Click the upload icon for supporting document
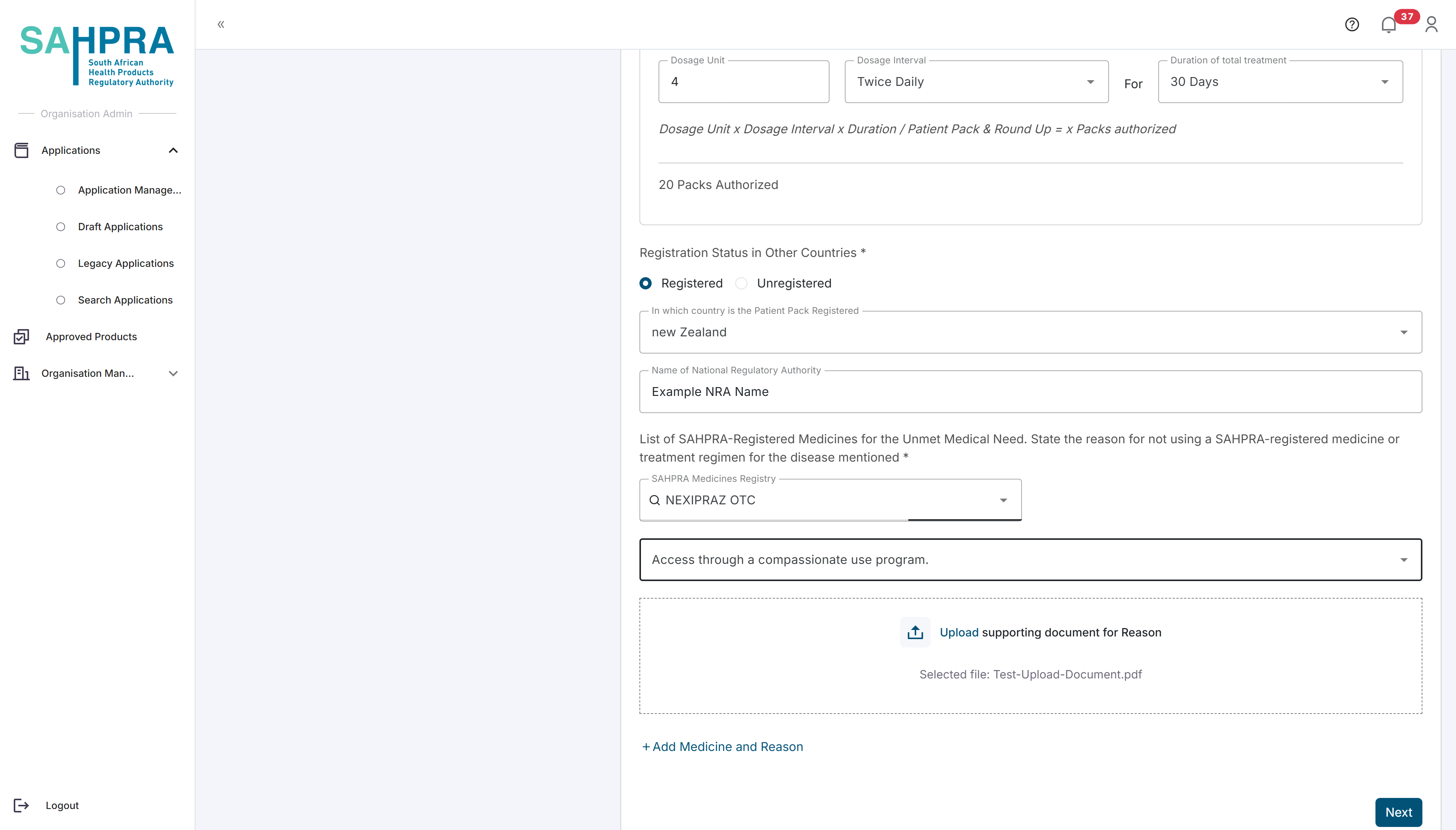1456x830 pixels. click(x=915, y=632)
